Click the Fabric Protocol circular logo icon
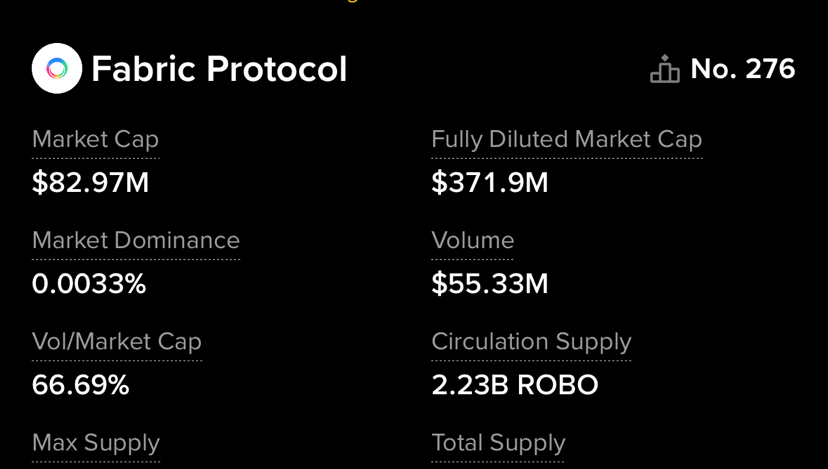This screenshot has width=828, height=469. 57,69
